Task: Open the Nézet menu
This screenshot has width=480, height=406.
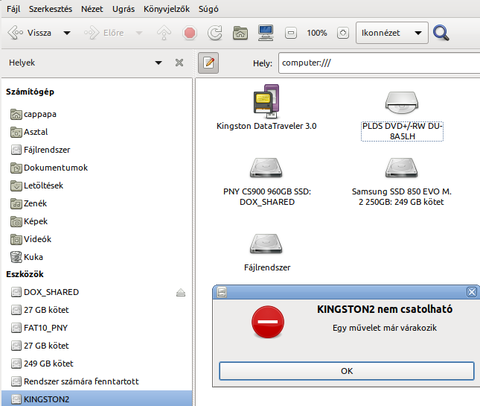Action: [92, 9]
